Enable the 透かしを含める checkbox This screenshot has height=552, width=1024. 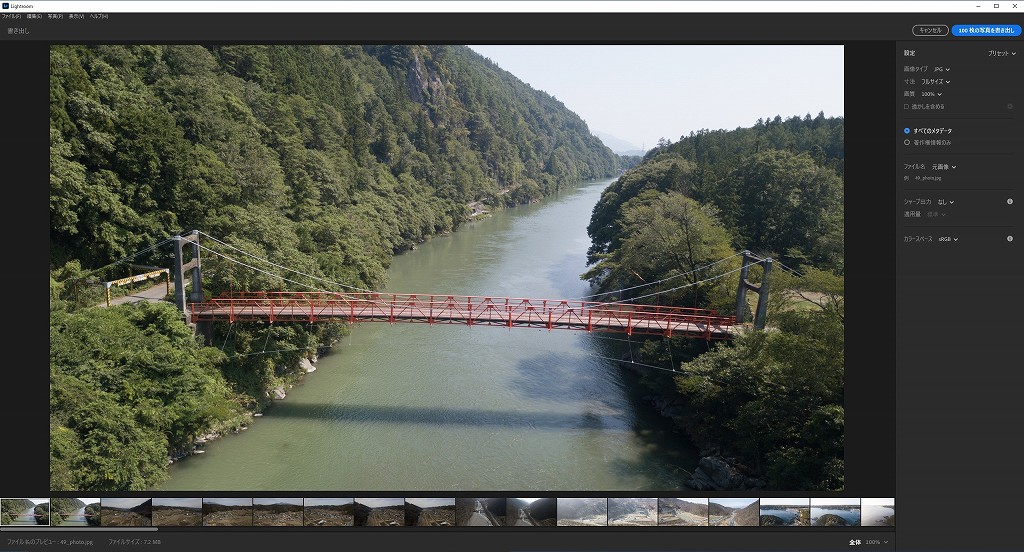pos(906,106)
